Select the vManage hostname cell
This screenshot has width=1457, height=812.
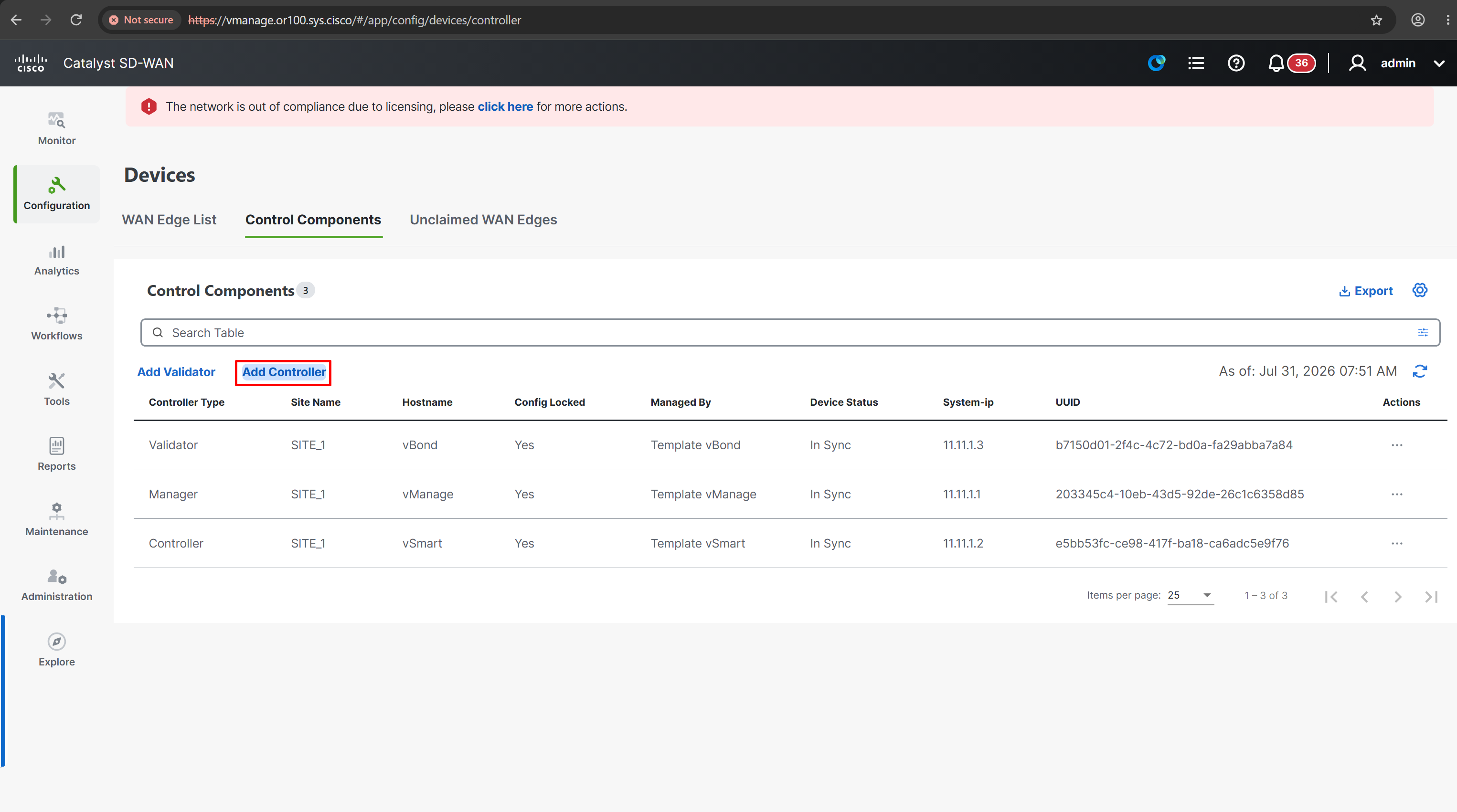click(427, 494)
